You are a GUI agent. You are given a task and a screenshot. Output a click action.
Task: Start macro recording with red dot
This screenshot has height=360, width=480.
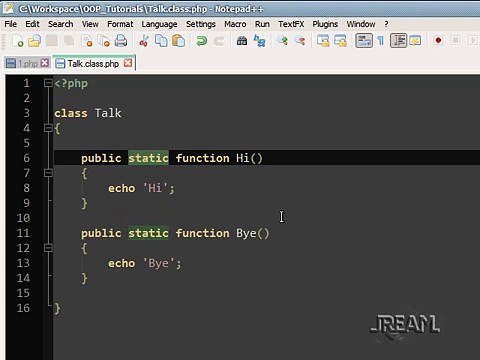click(x=438, y=41)
